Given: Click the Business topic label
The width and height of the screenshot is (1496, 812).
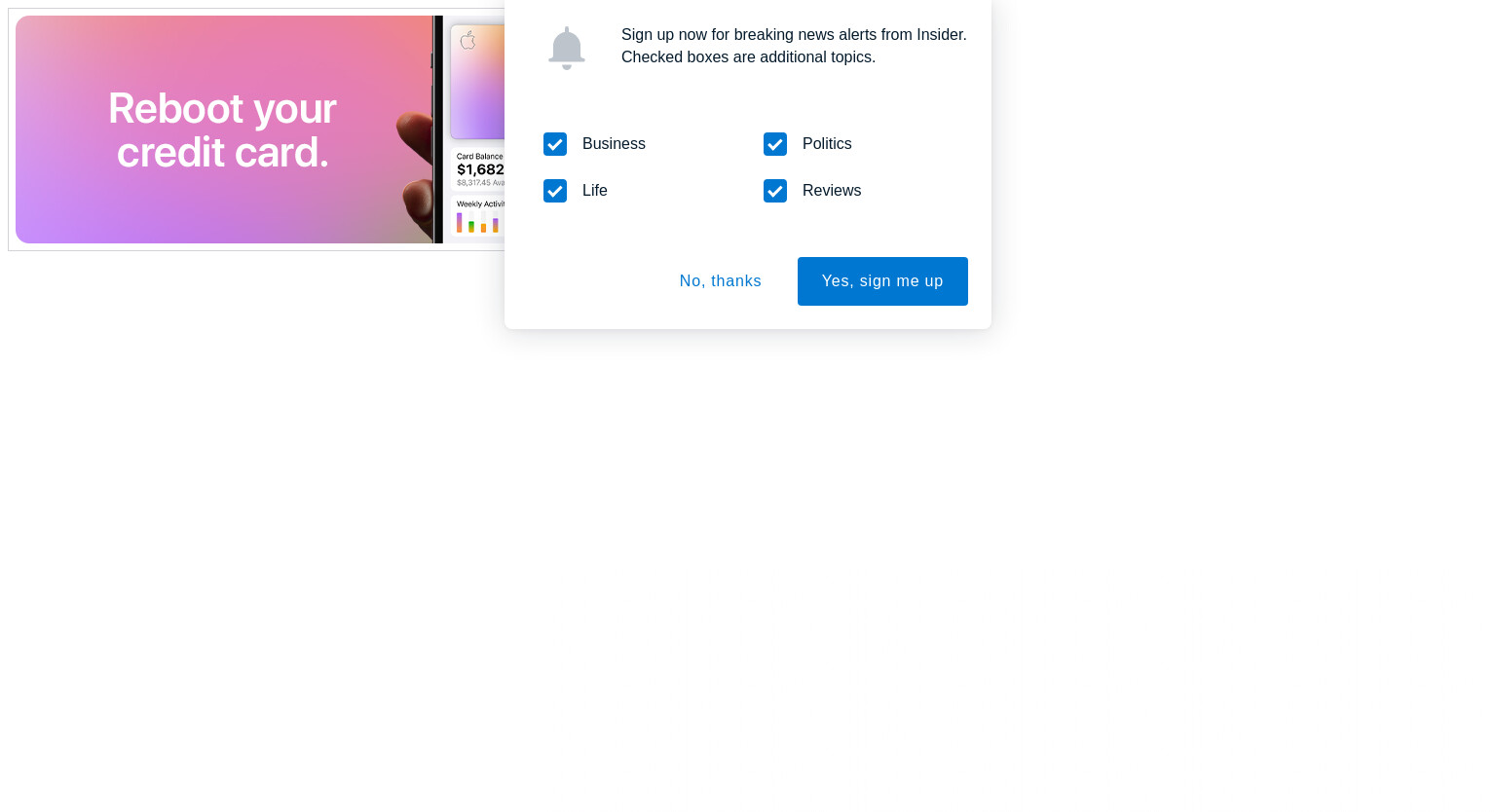Looking at the screenshot, I should (614, 144).
